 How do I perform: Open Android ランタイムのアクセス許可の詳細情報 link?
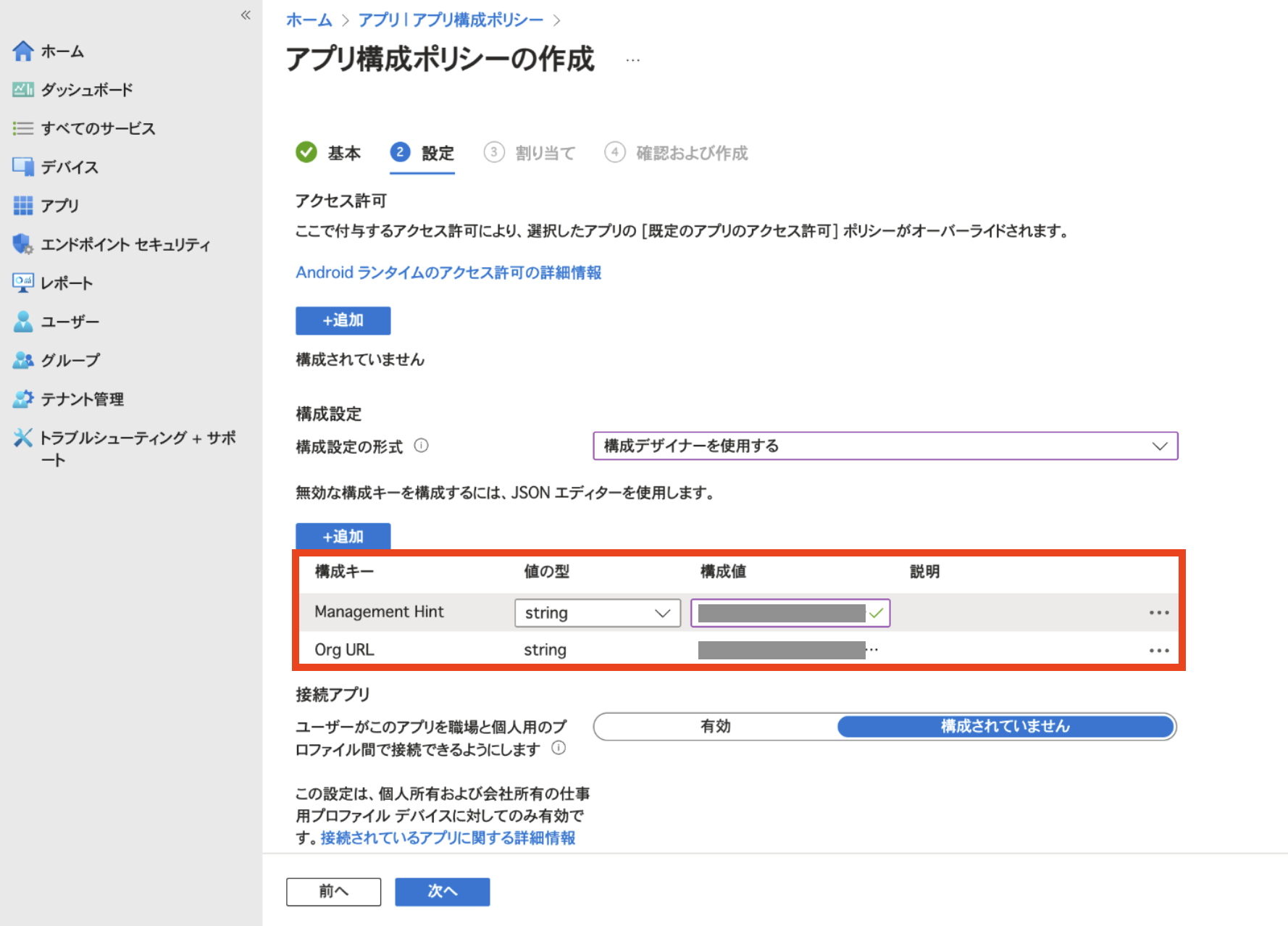[448, 272]
